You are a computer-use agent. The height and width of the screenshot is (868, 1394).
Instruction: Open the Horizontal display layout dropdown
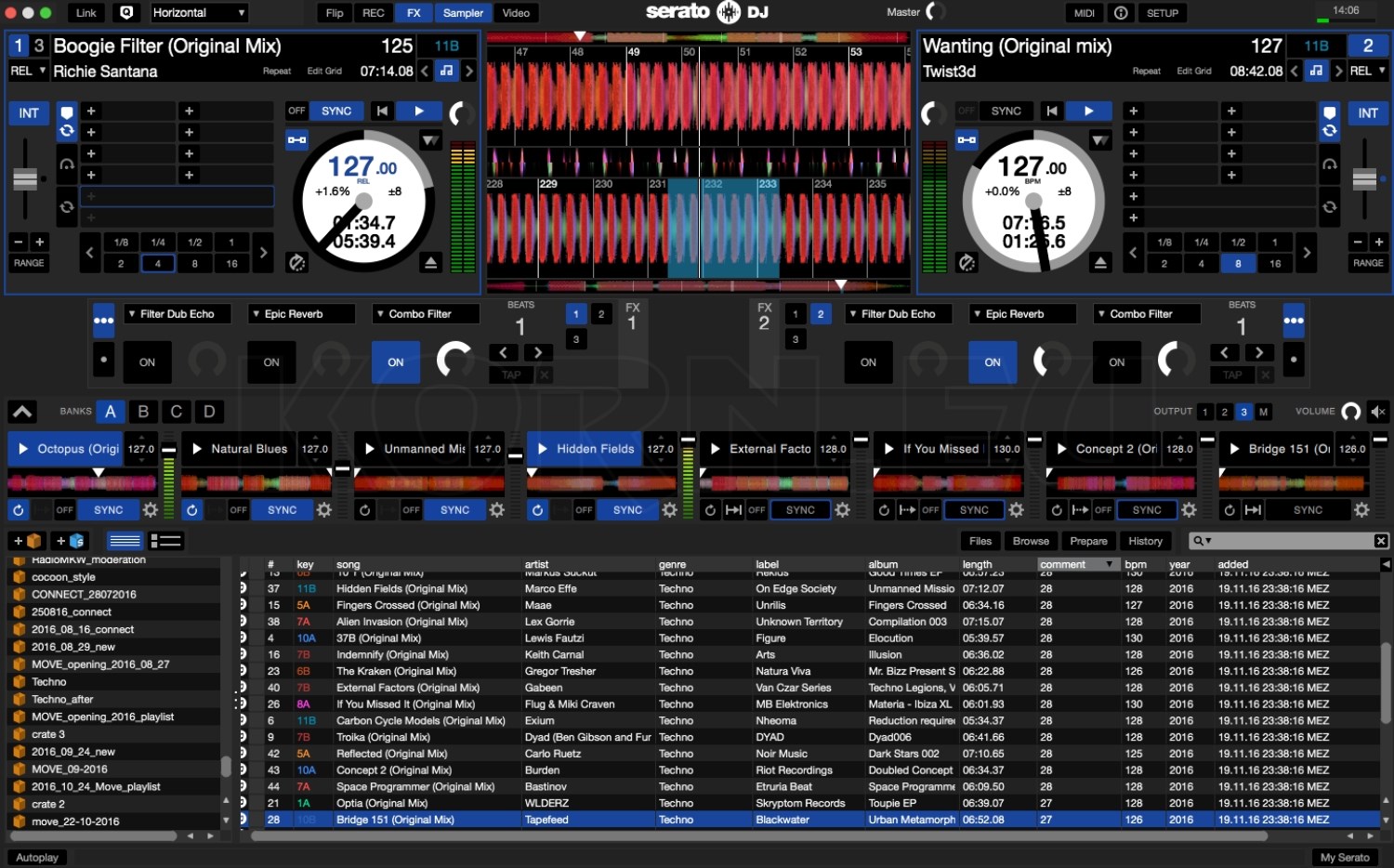coord(198,13)
